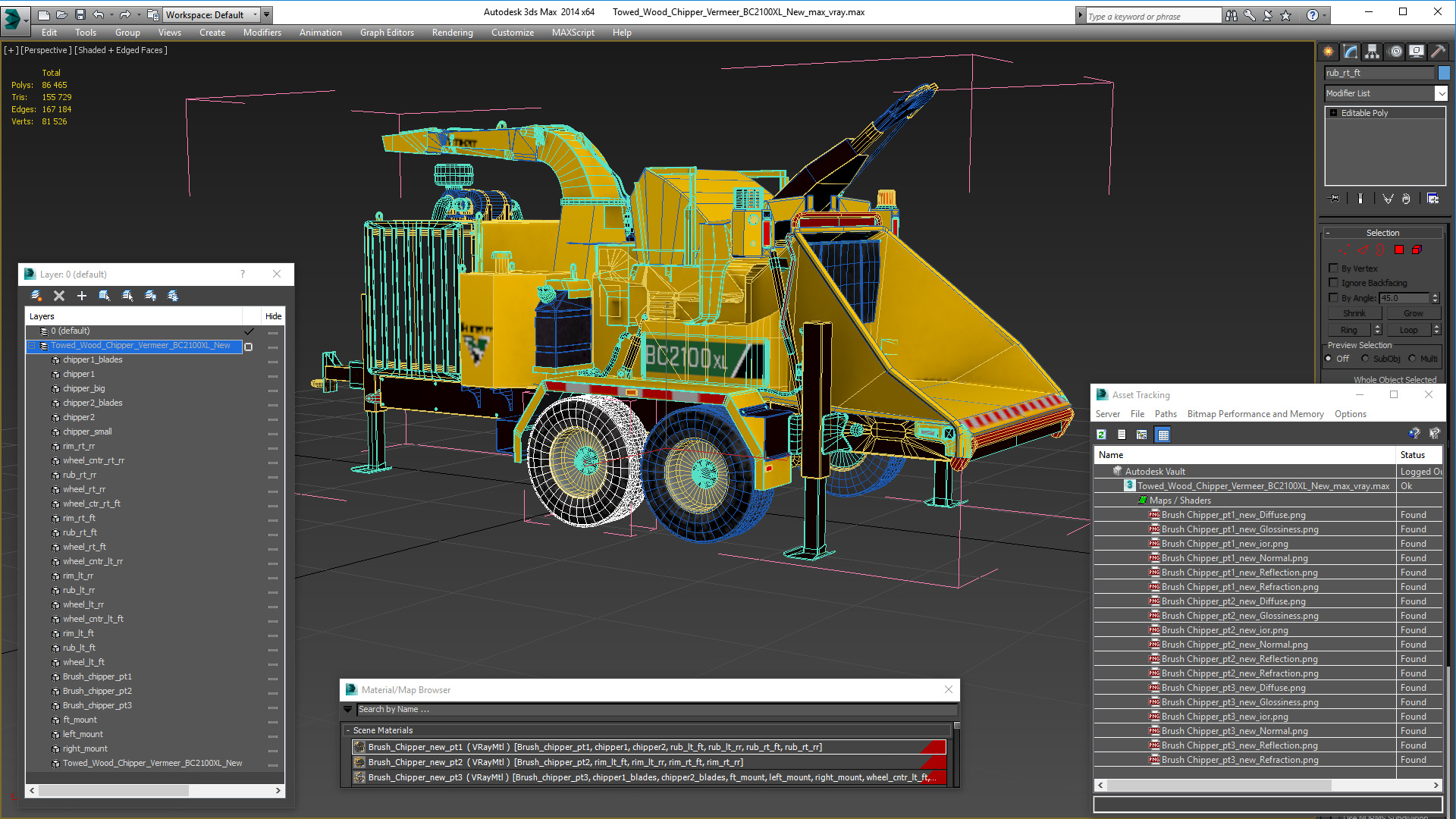Screen dimensions: 1456x819
Task: Switch to the Modify command panel tab
Action: click(1351, 52)
